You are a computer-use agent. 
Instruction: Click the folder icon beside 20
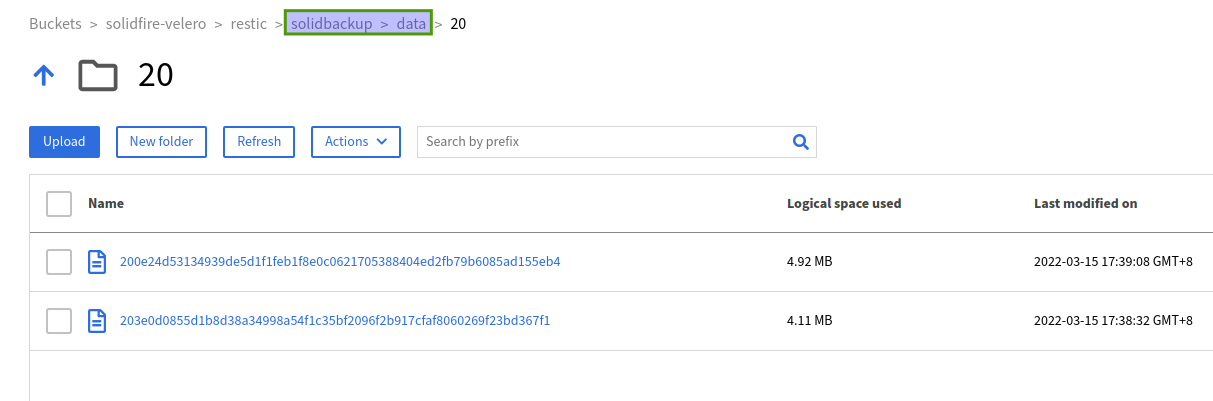click(x=98, y=76)
